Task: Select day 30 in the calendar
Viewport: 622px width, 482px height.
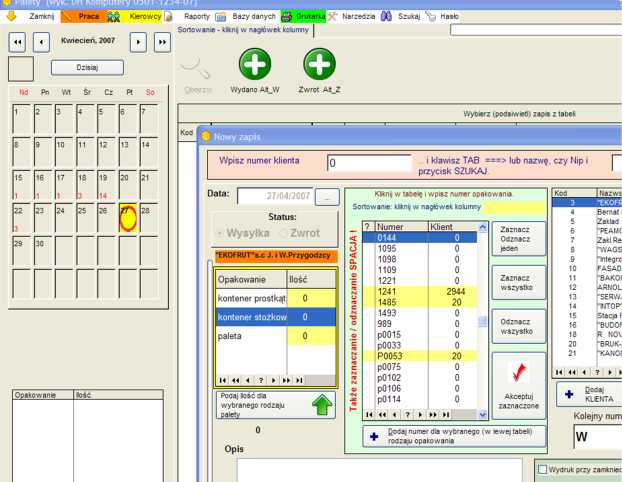Action: [x=43, y=251]
